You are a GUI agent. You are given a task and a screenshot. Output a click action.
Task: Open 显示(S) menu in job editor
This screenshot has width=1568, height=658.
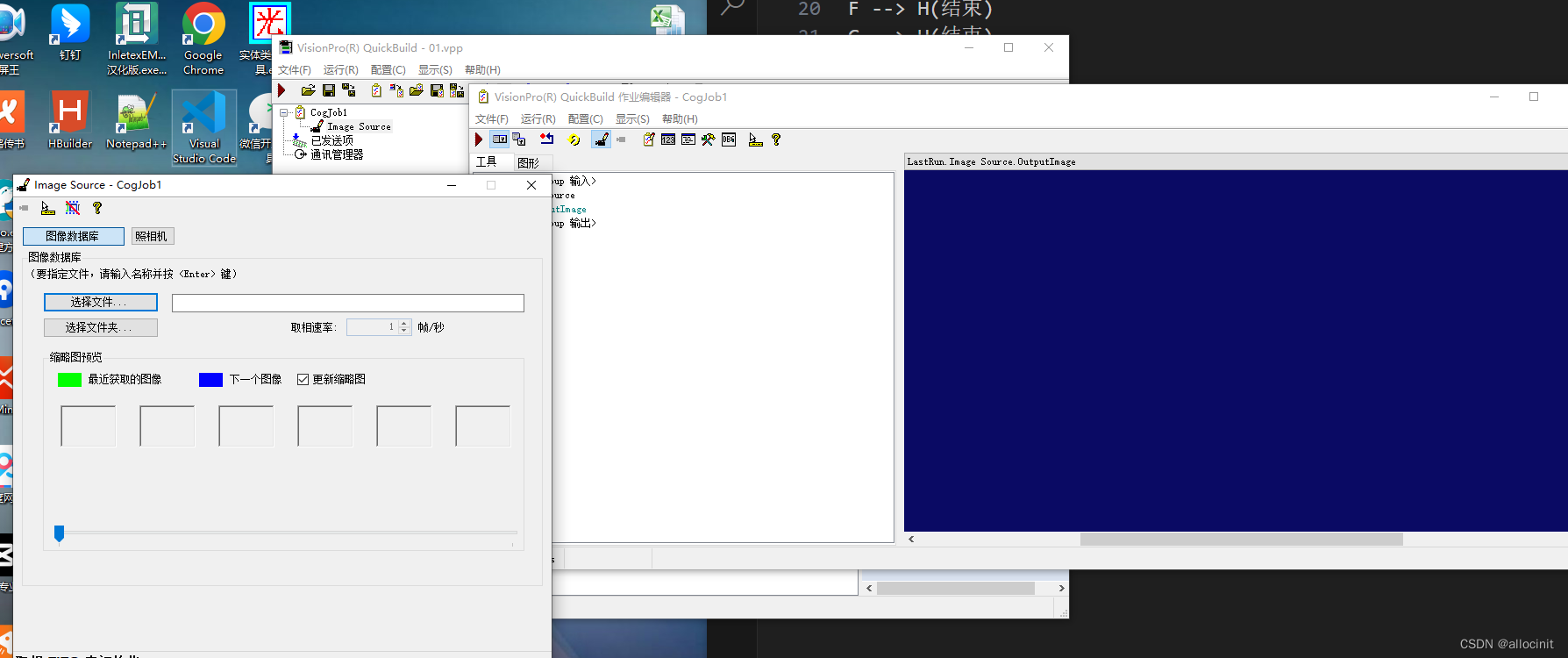[x=632, y=119]
